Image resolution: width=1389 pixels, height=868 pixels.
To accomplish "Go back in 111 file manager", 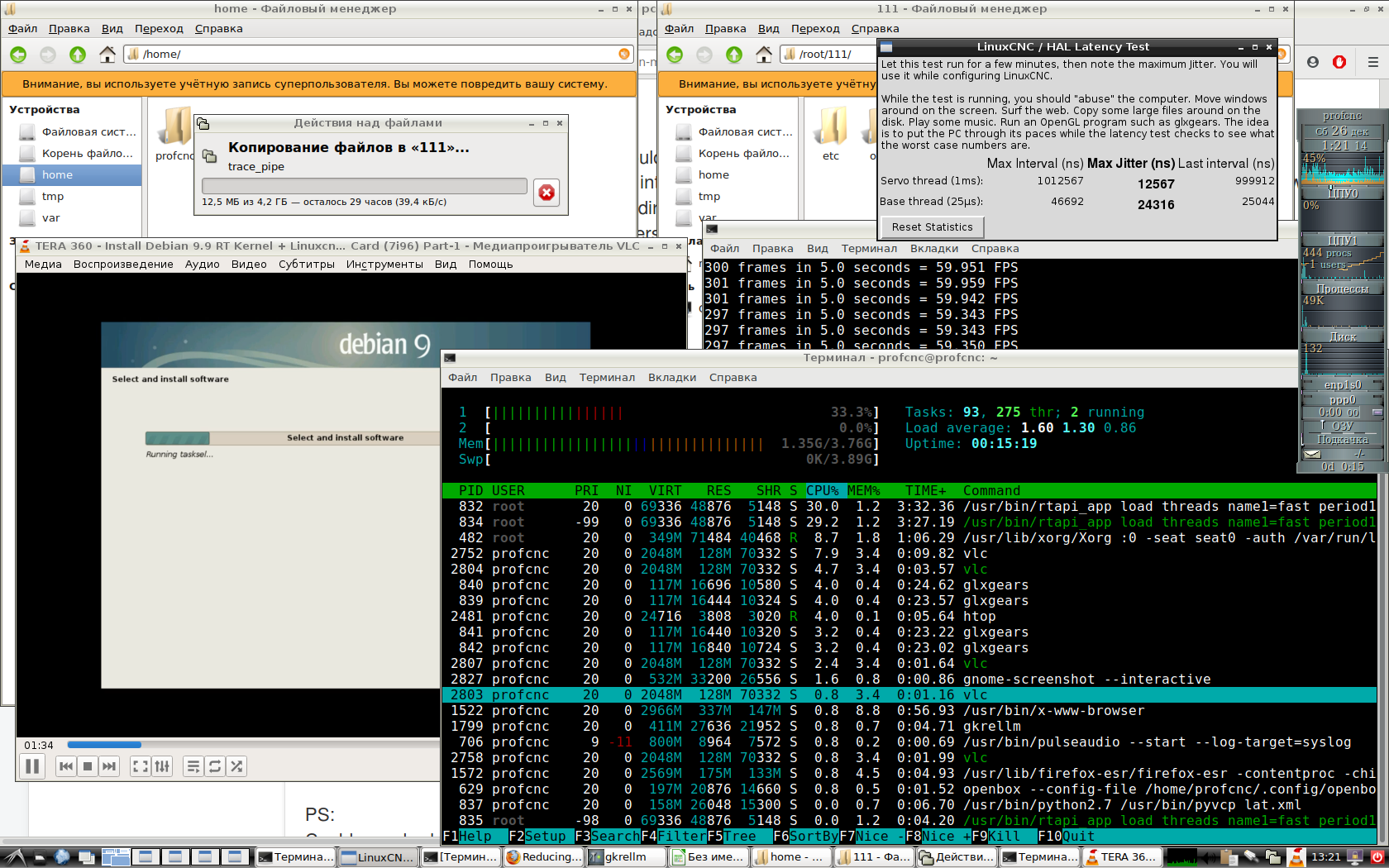I will [x=675, y=55].
